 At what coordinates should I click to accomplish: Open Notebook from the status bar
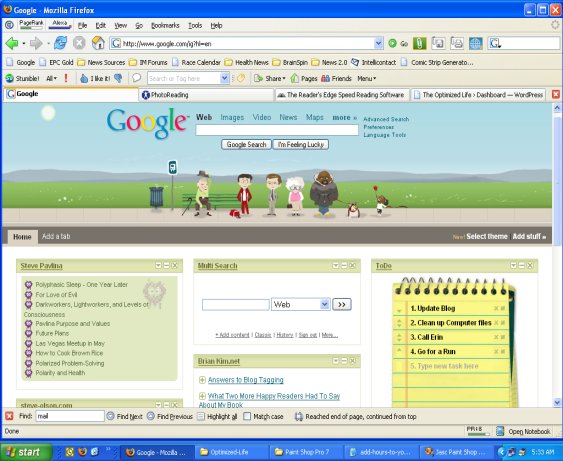point(524,431)
